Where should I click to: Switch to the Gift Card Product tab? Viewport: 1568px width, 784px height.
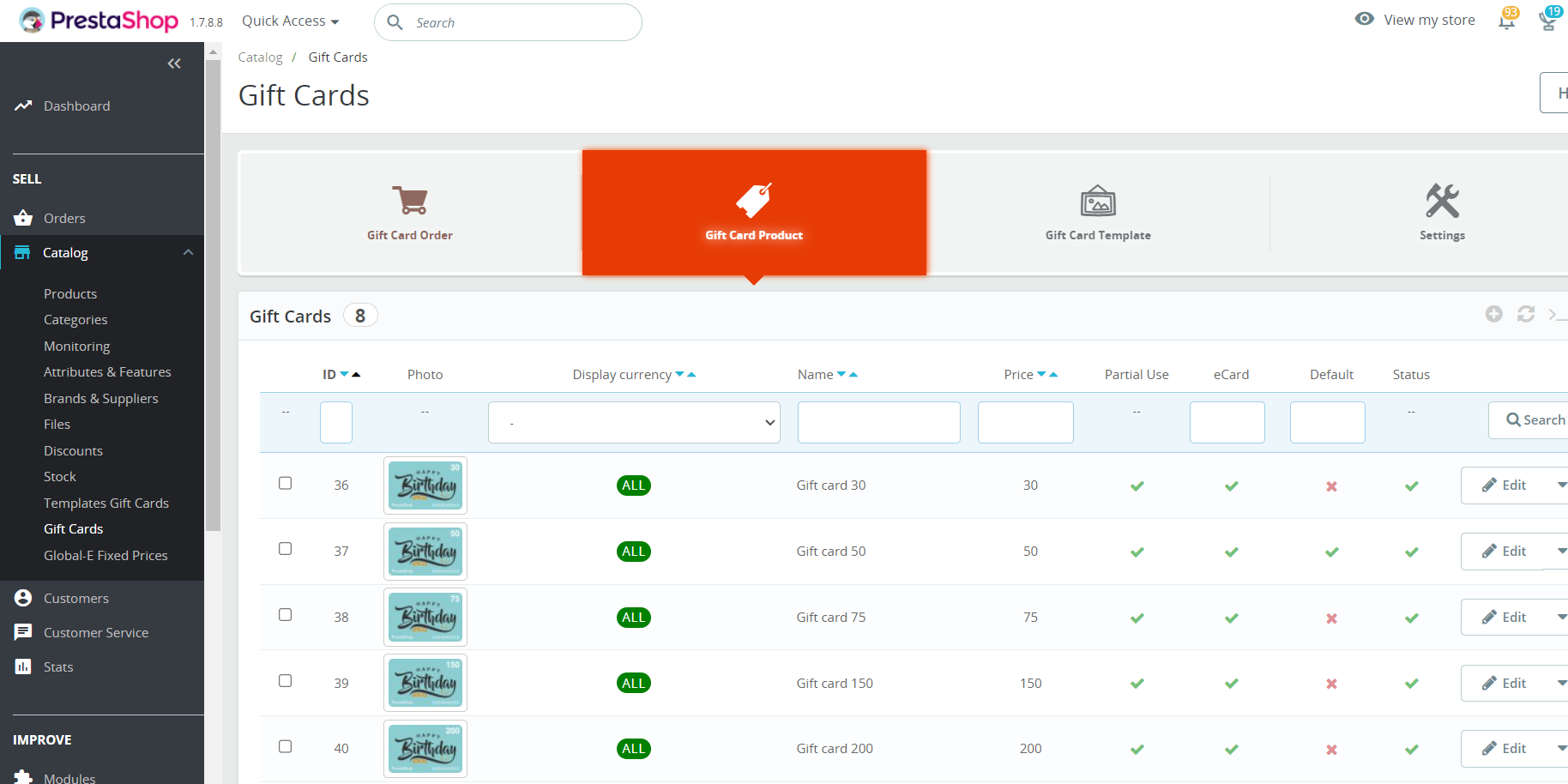click(x=754, y=213)
